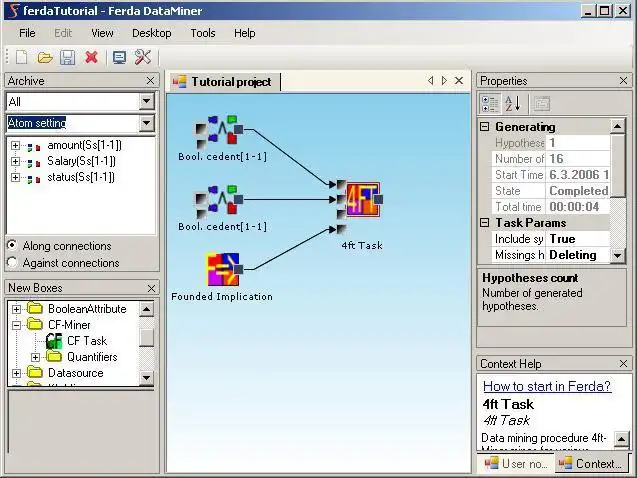637x478 pixels.
Task: Select CF Task in New Boxes
Action: click(87, 341)
